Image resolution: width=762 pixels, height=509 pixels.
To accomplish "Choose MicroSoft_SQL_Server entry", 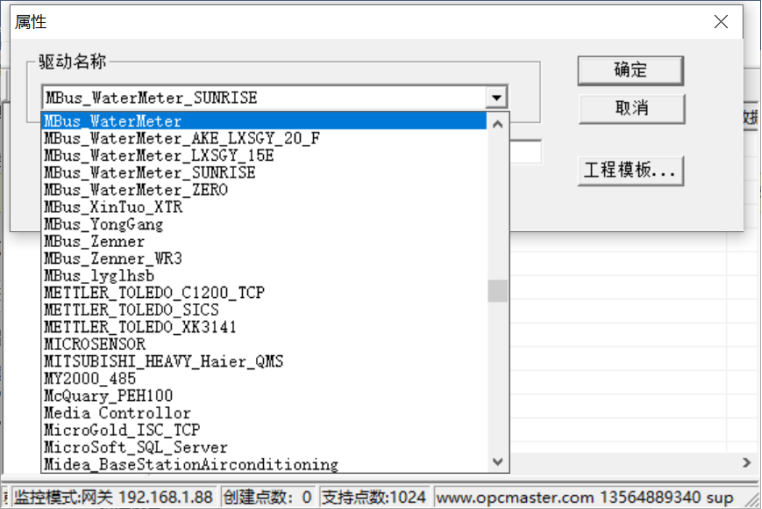I will (264, 447).
